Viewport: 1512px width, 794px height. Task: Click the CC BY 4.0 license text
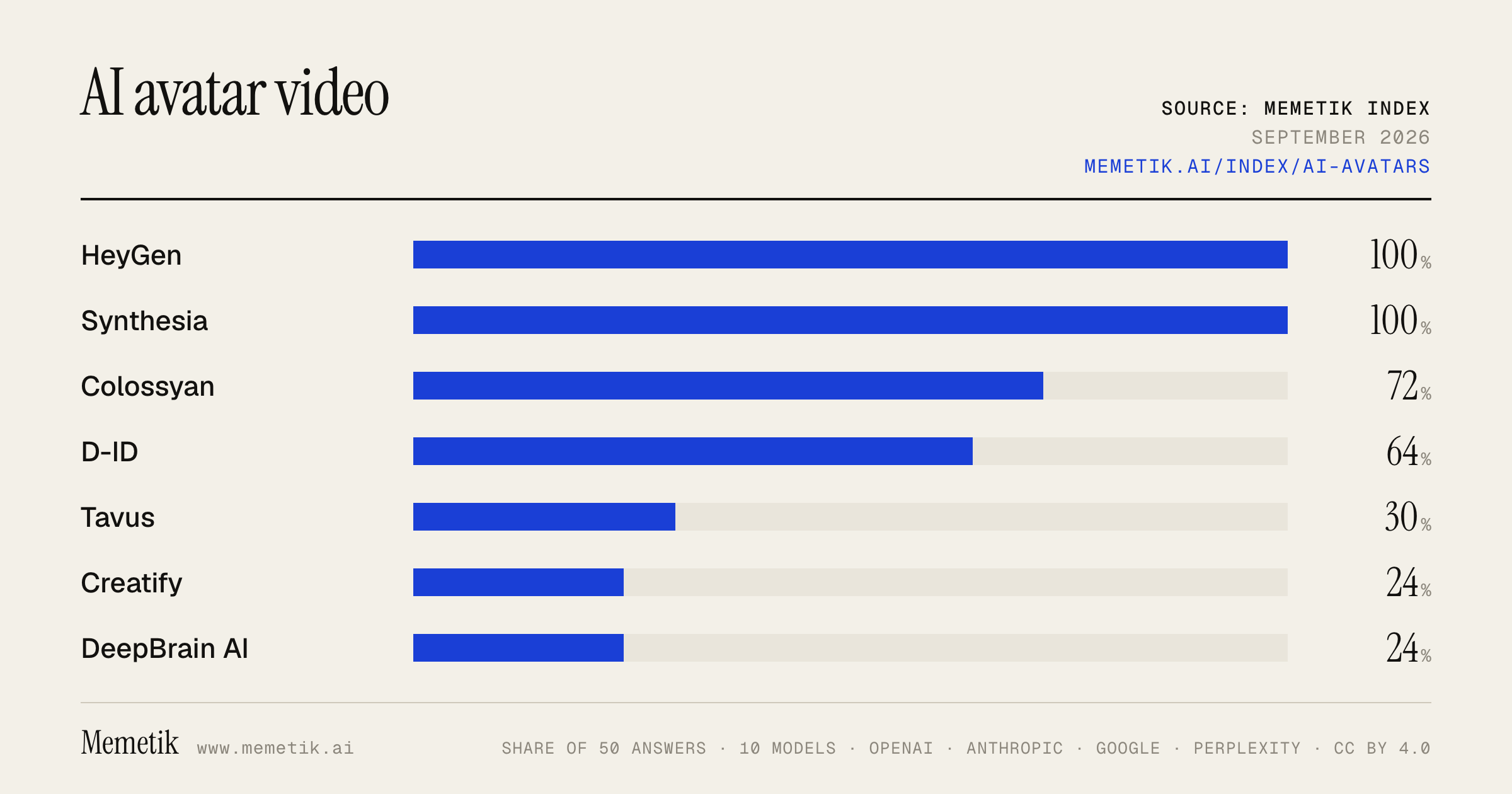point(1382,748)
